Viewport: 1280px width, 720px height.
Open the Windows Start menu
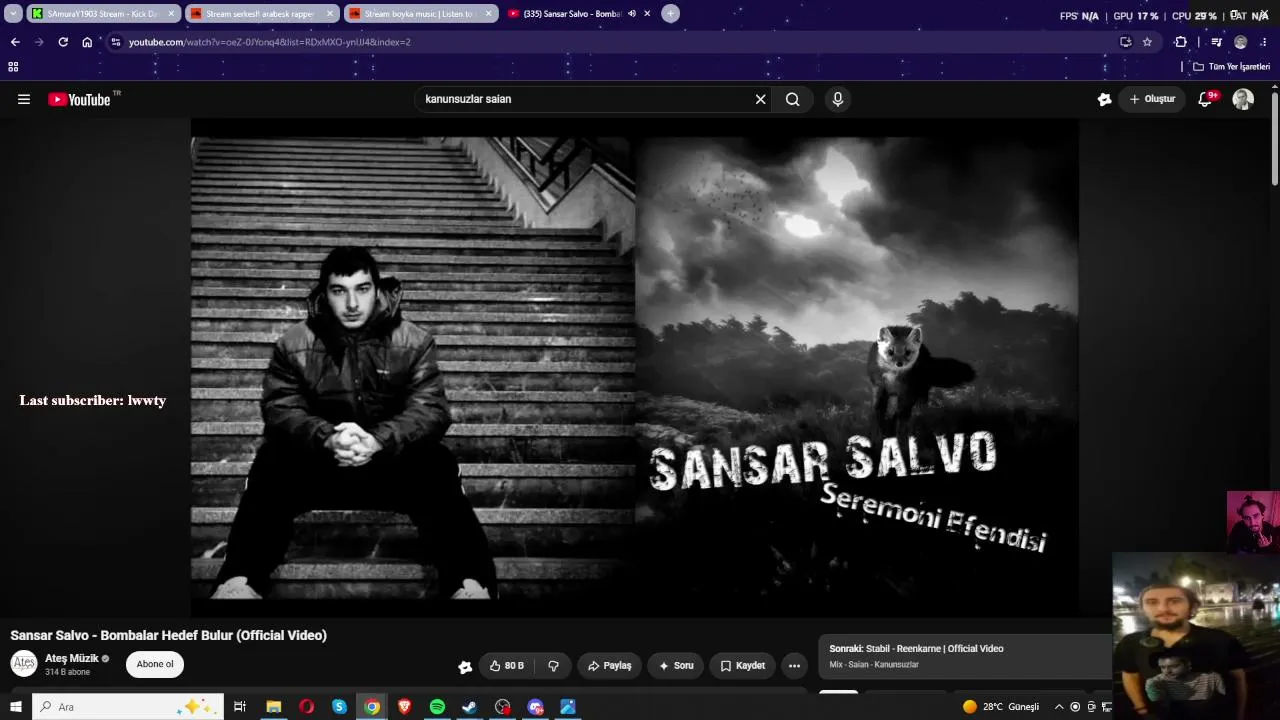tap(16, 707)
